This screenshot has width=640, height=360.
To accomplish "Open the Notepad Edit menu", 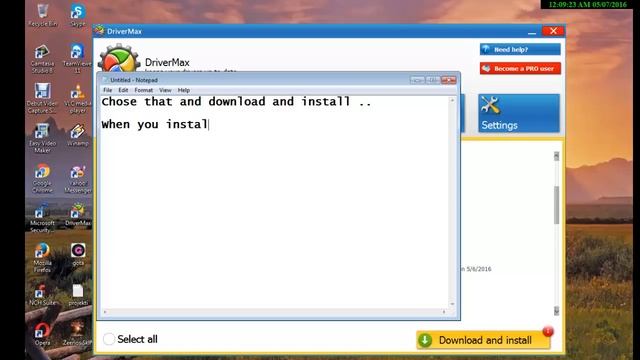I will point(123,90).
